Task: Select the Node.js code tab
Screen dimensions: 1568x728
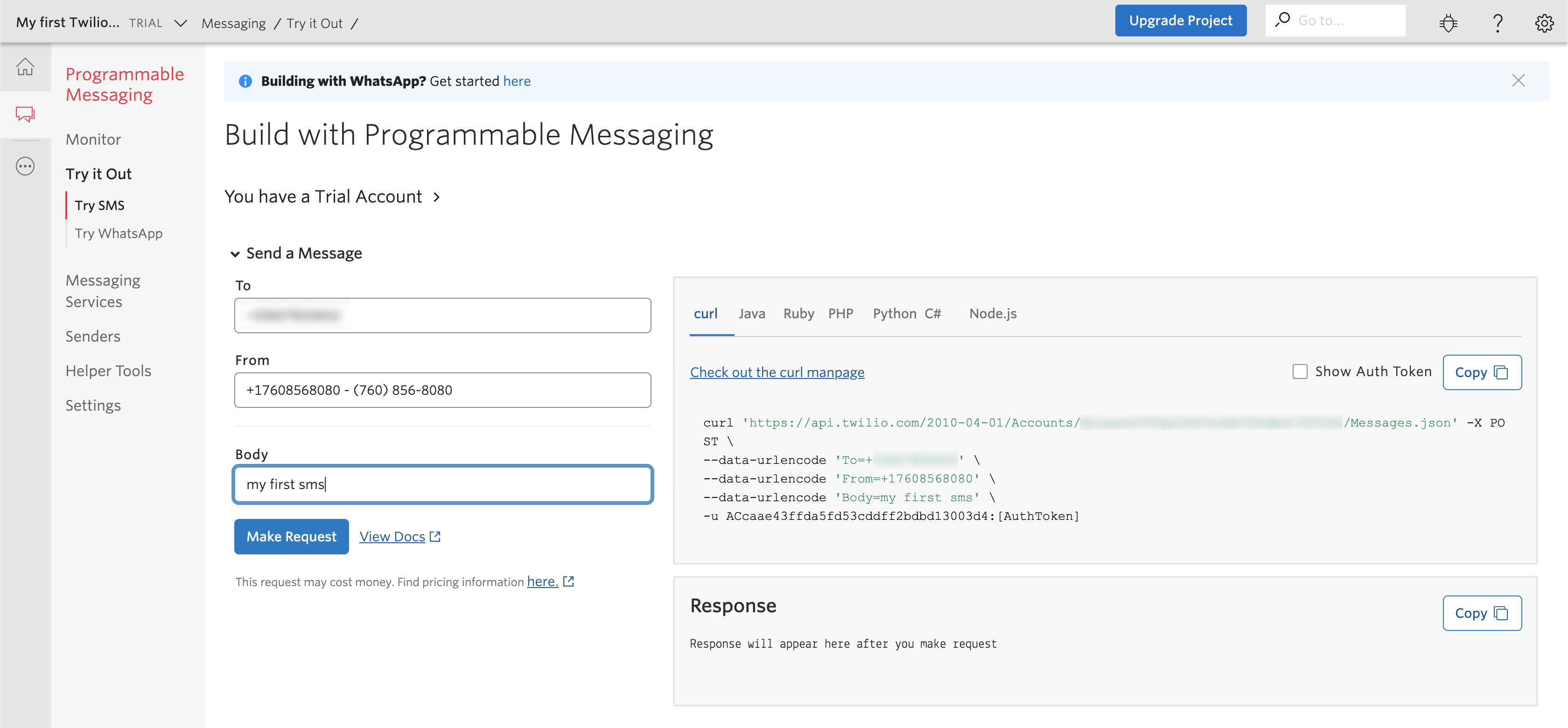Action: coord(993,314)
